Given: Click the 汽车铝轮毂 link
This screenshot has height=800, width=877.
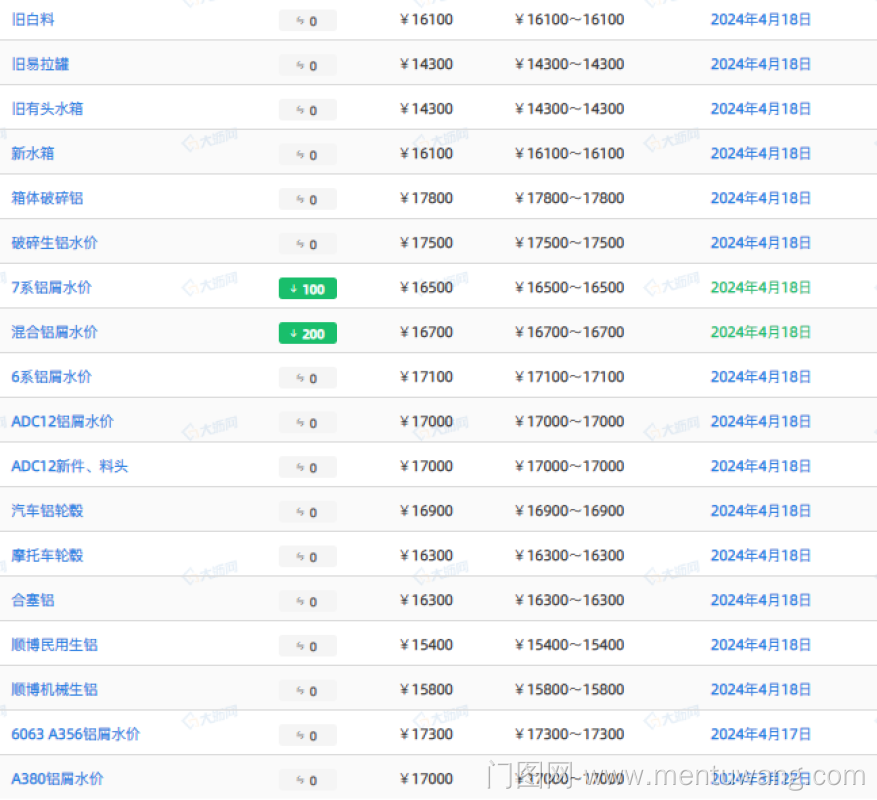Looking at the screenshot, I should [x=47, y=510].
